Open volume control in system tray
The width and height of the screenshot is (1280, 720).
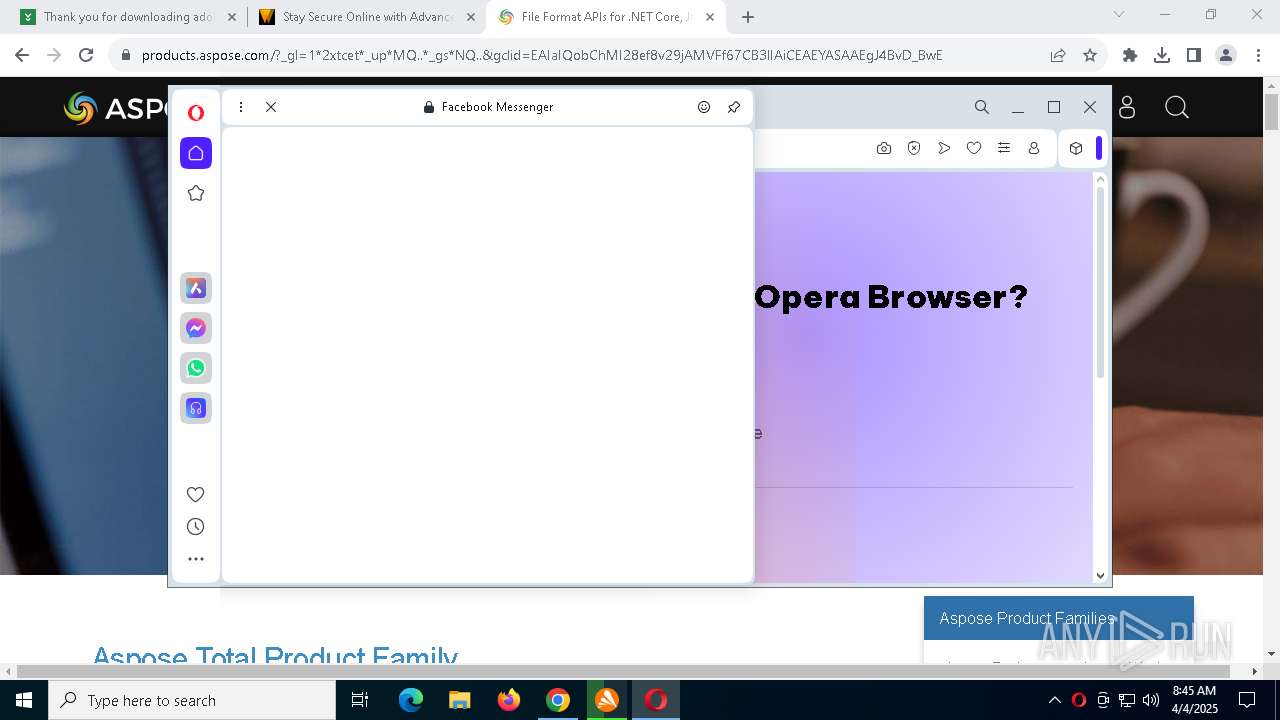[1151, 700]
